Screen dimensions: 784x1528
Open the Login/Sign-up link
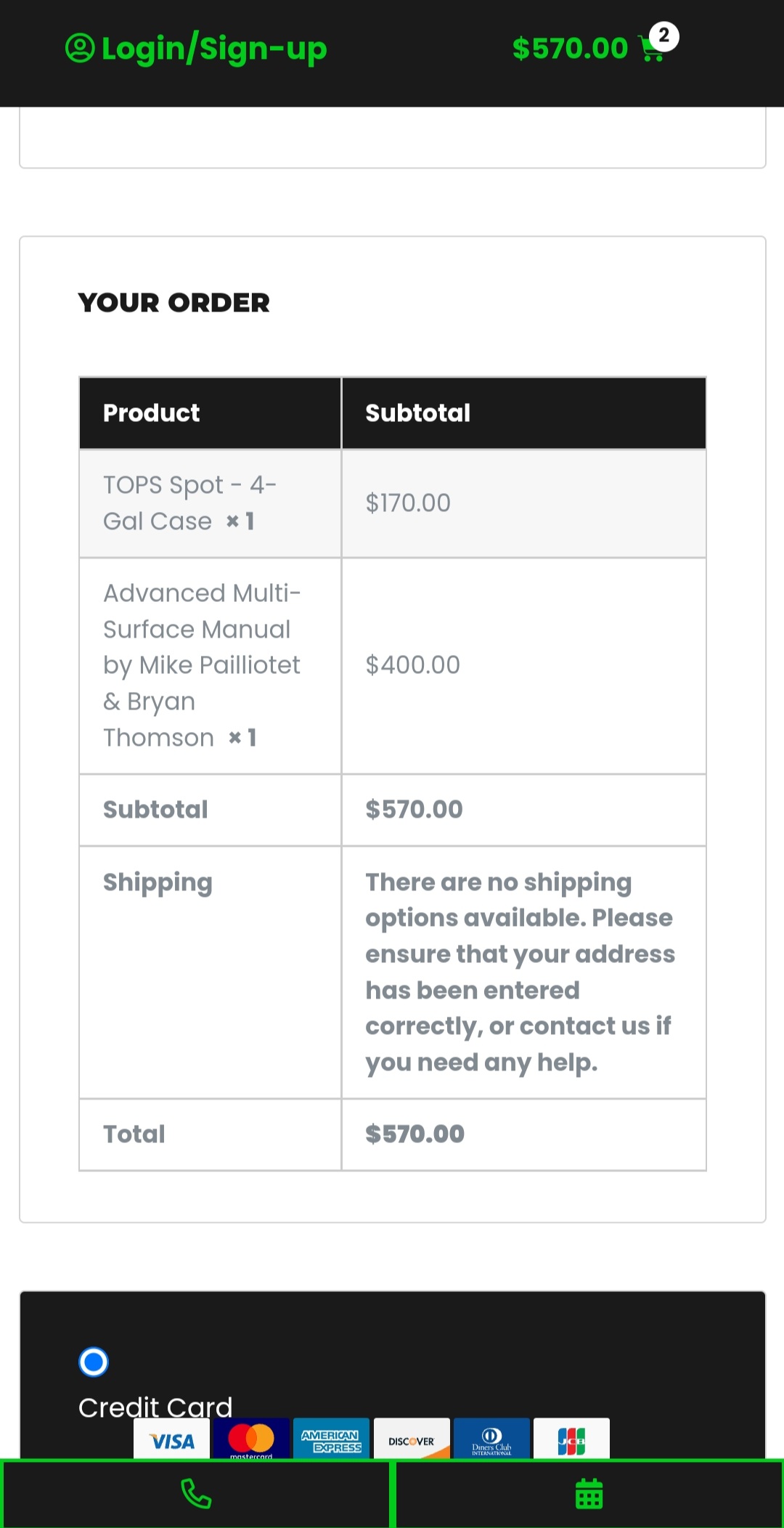tap(213, 49)
